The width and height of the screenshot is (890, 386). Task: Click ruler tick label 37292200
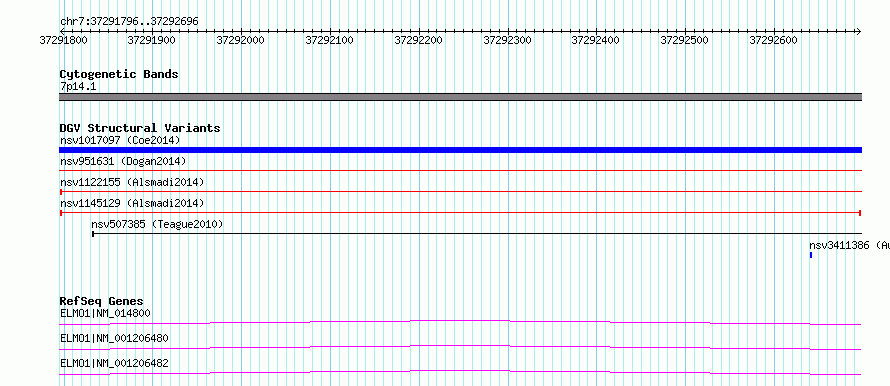click(418, 40)
